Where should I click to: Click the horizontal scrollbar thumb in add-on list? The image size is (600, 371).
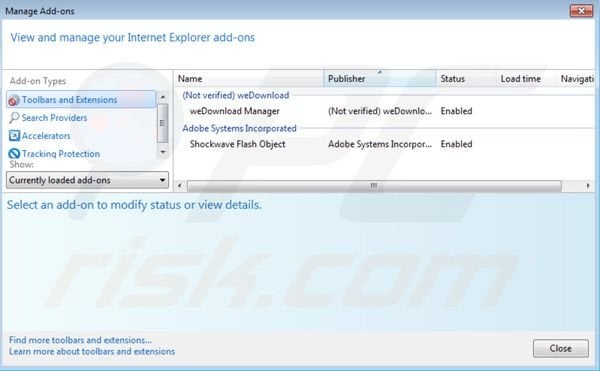(374, 186)
